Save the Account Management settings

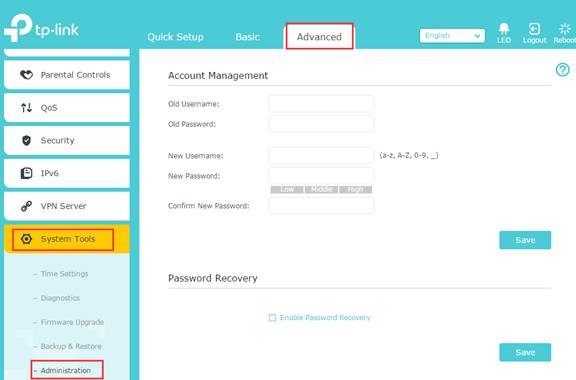[x=525, y=240]
